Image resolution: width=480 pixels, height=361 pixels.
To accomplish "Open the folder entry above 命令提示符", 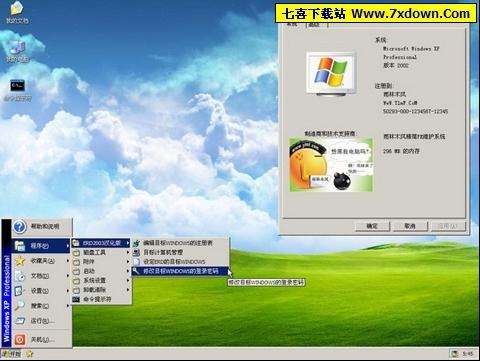I will pyautogui.click(x=101, y=290).
